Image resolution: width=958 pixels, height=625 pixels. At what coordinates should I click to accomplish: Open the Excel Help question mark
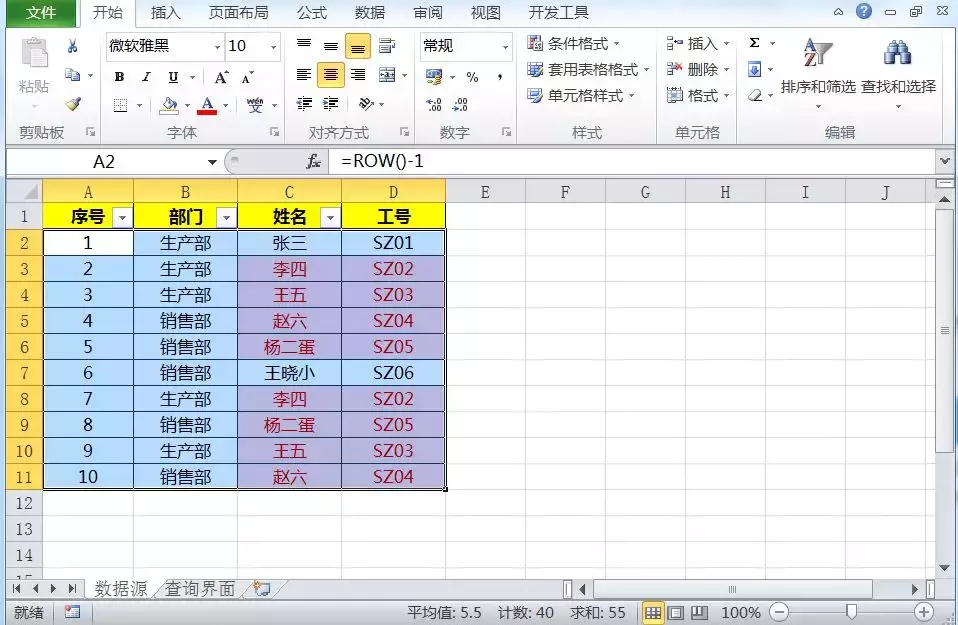click(864, 11)
